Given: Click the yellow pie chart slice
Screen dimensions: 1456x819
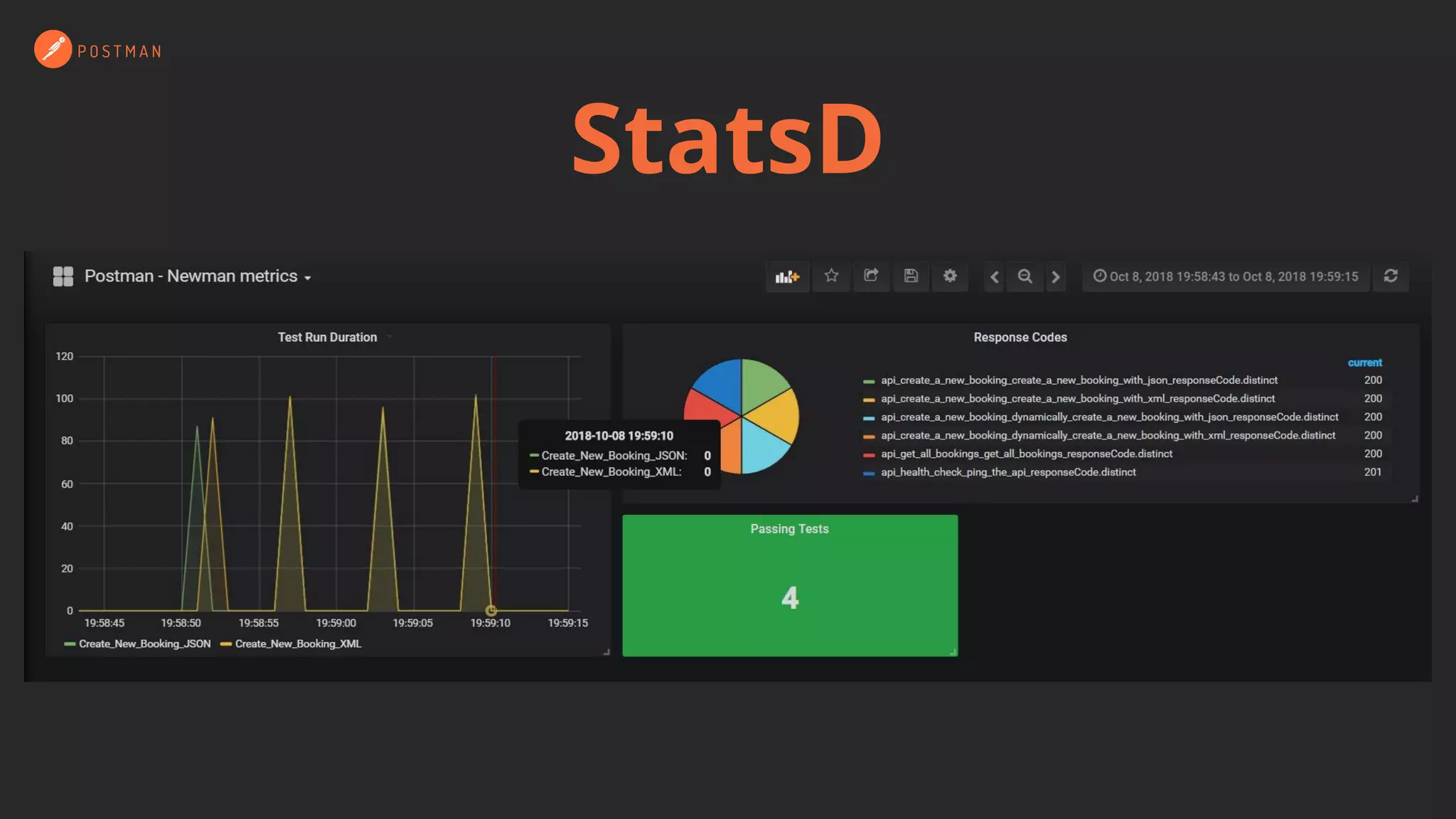Looking at the screenshot, I should pos(776,417).
